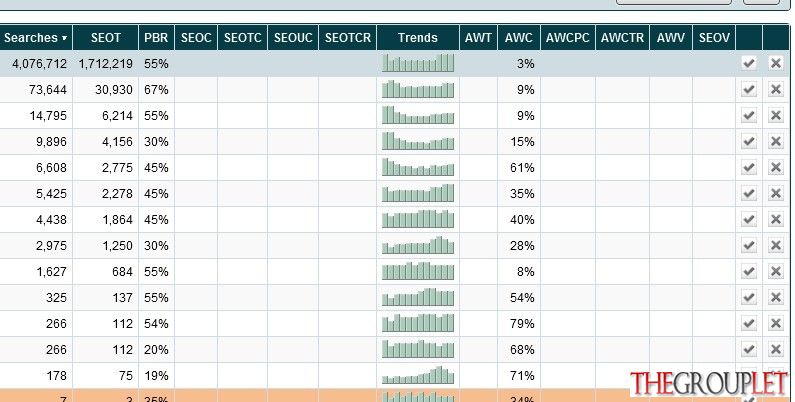Open trend chart for 4,076,712 row
The height and width of the screenshot is (402, 795).
pos(418,63)
